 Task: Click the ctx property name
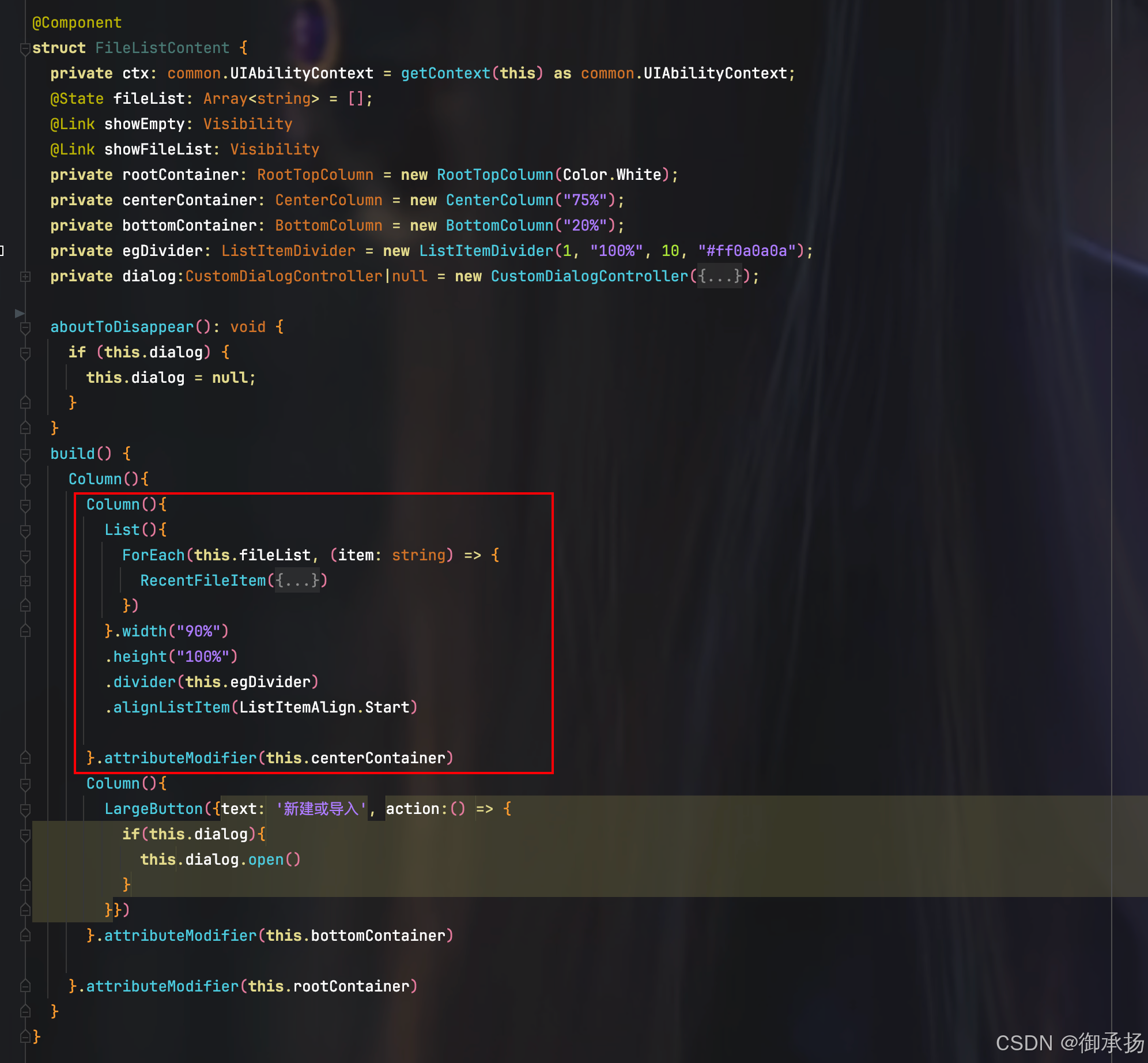coord(135,73)
